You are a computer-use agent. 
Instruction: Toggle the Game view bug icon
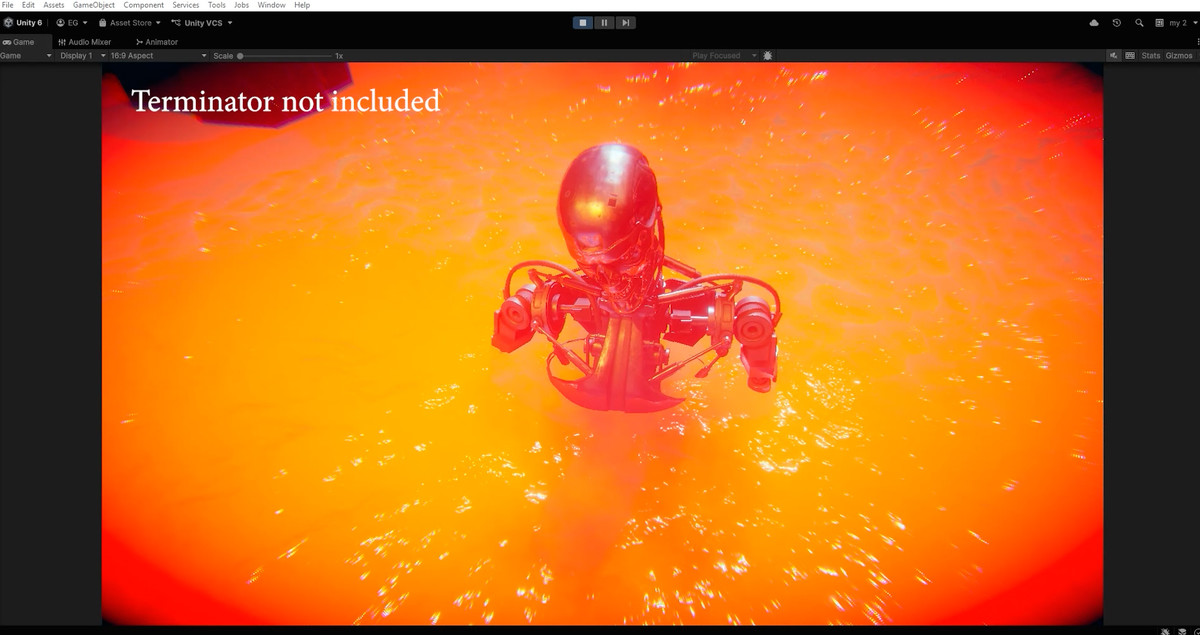767,56
